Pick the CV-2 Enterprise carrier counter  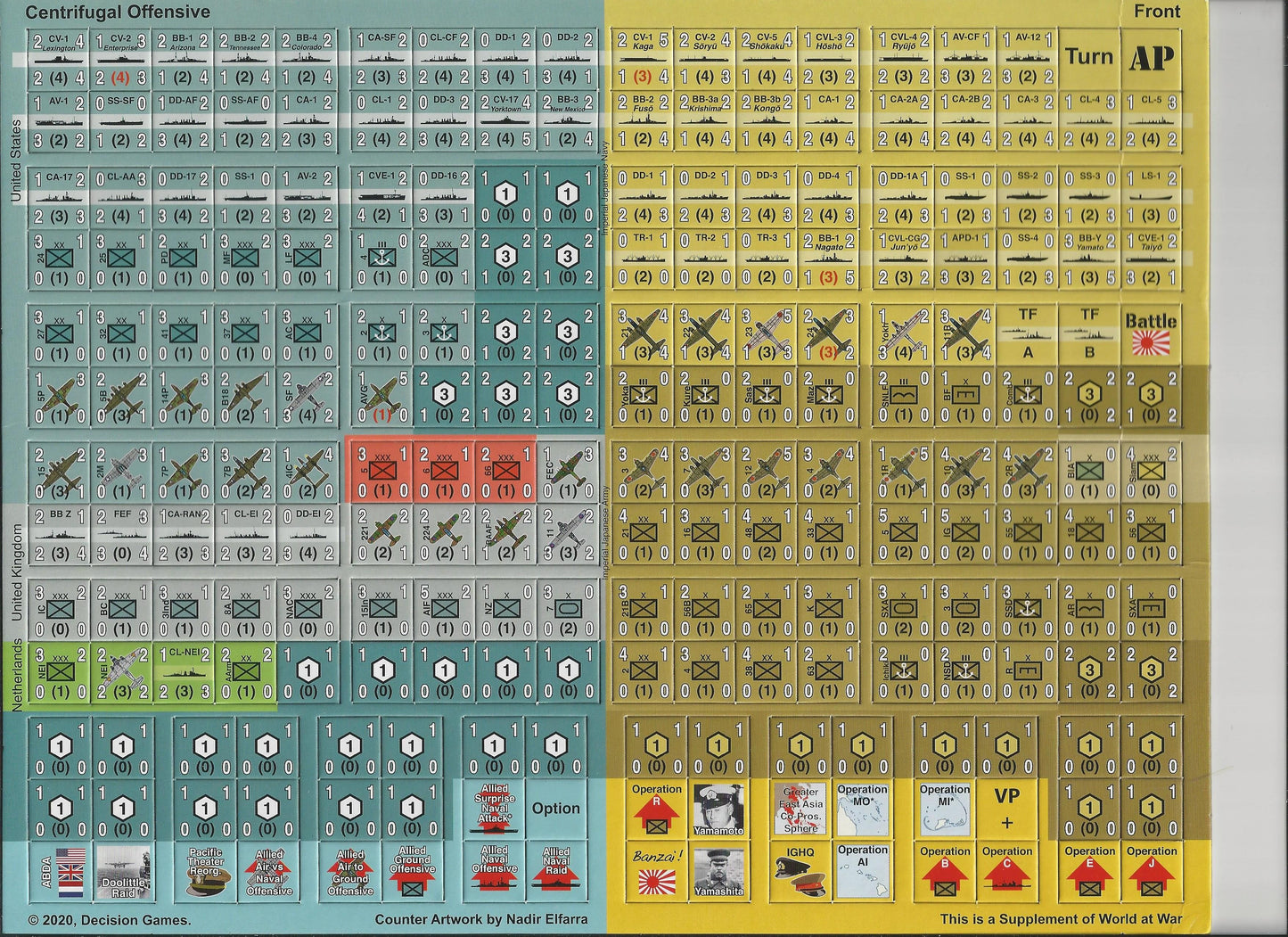tap(121, 58)
